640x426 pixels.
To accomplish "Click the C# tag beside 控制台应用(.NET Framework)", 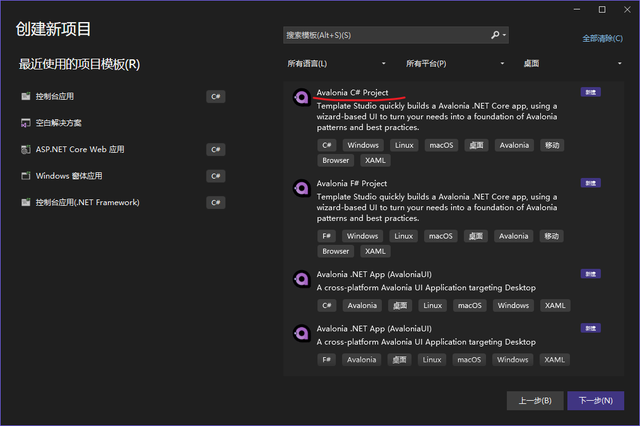I will [216, 203].
